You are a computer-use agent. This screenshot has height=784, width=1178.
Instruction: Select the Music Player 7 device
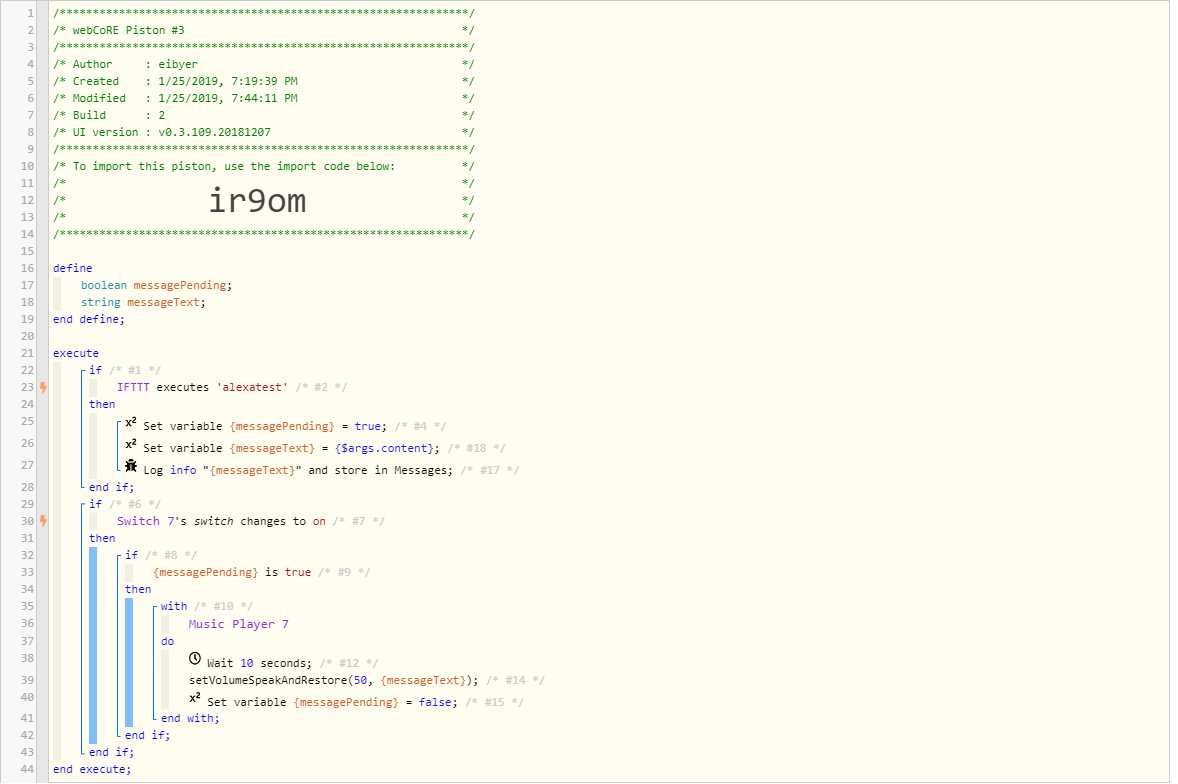click(x=238, y=624)
